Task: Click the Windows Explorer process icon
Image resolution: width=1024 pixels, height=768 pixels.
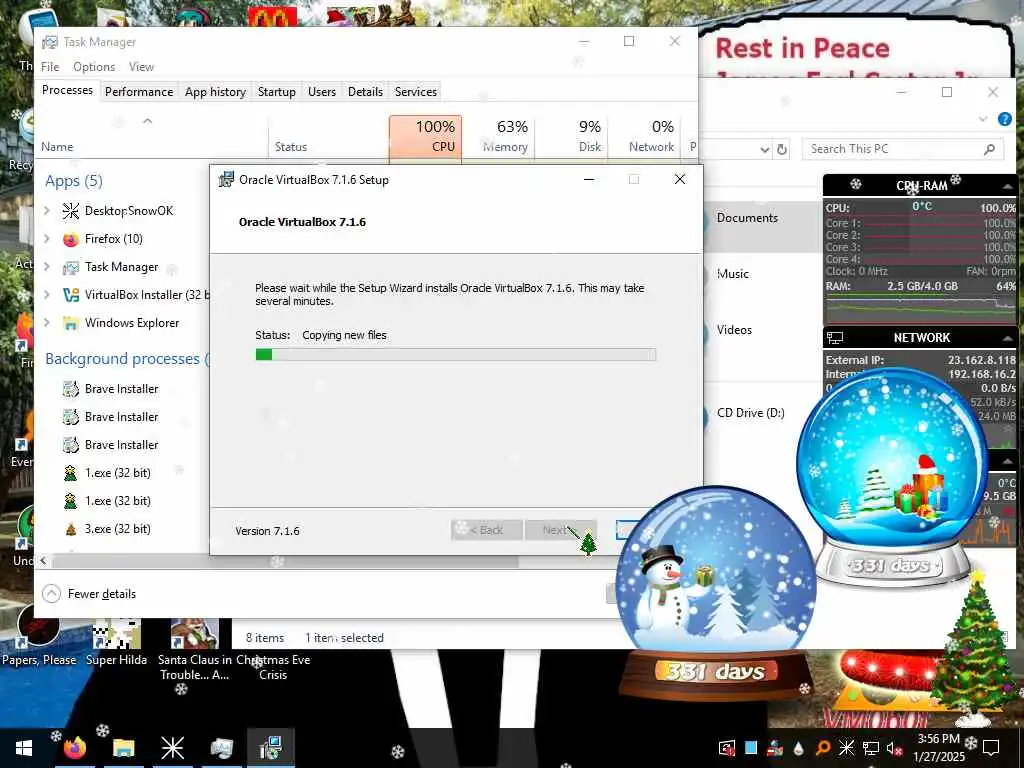Action: (x=71, y=323)
